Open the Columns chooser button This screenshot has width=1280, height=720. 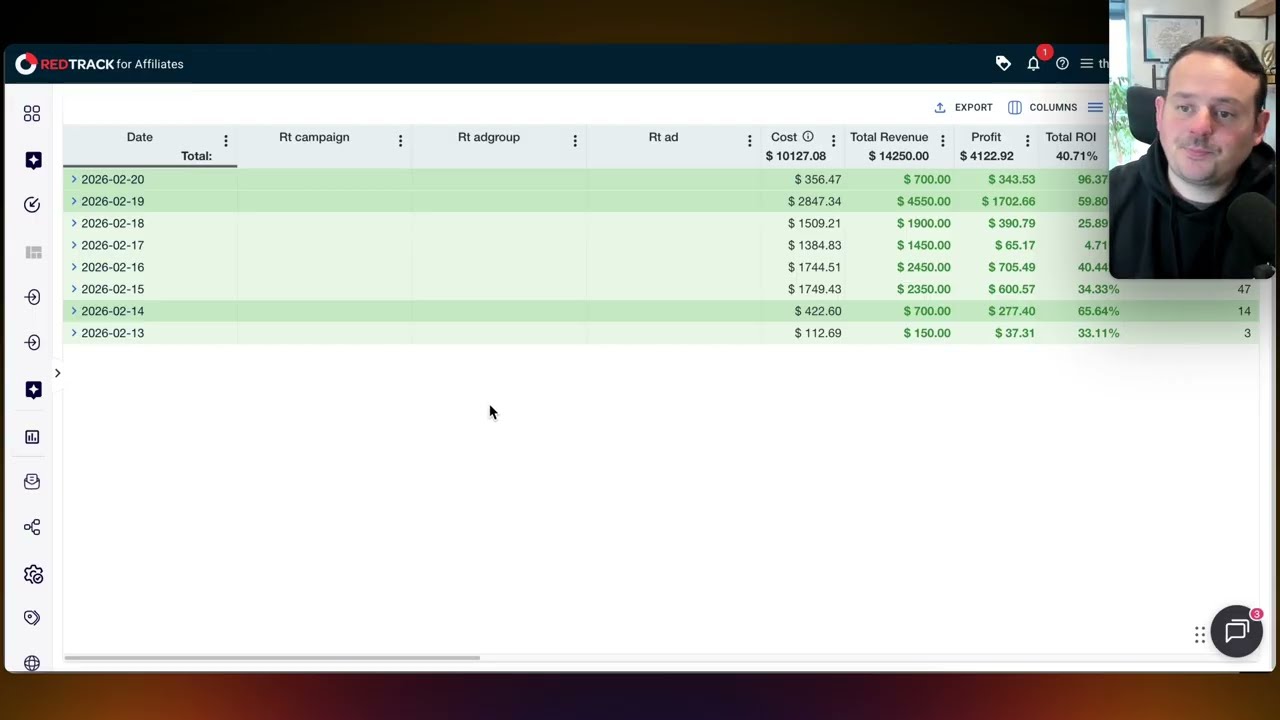pyautogui.click(x=1043, y=107)
